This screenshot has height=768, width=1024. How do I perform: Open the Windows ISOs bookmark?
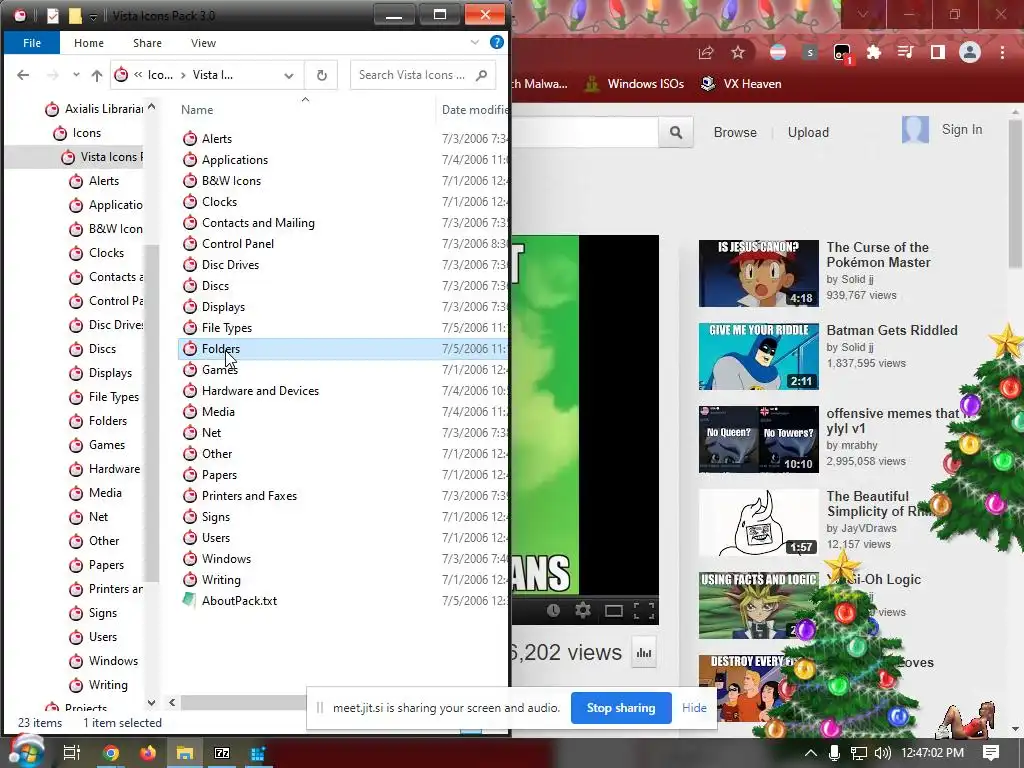click(x=633, y=84)
